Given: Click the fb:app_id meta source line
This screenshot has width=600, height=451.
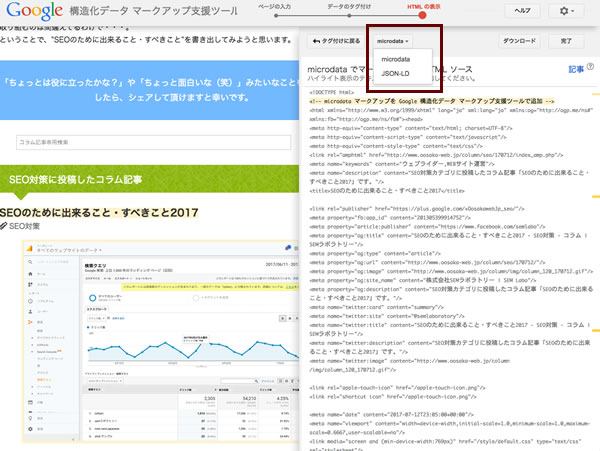Looking at the screenshot, I should [391, 218].
